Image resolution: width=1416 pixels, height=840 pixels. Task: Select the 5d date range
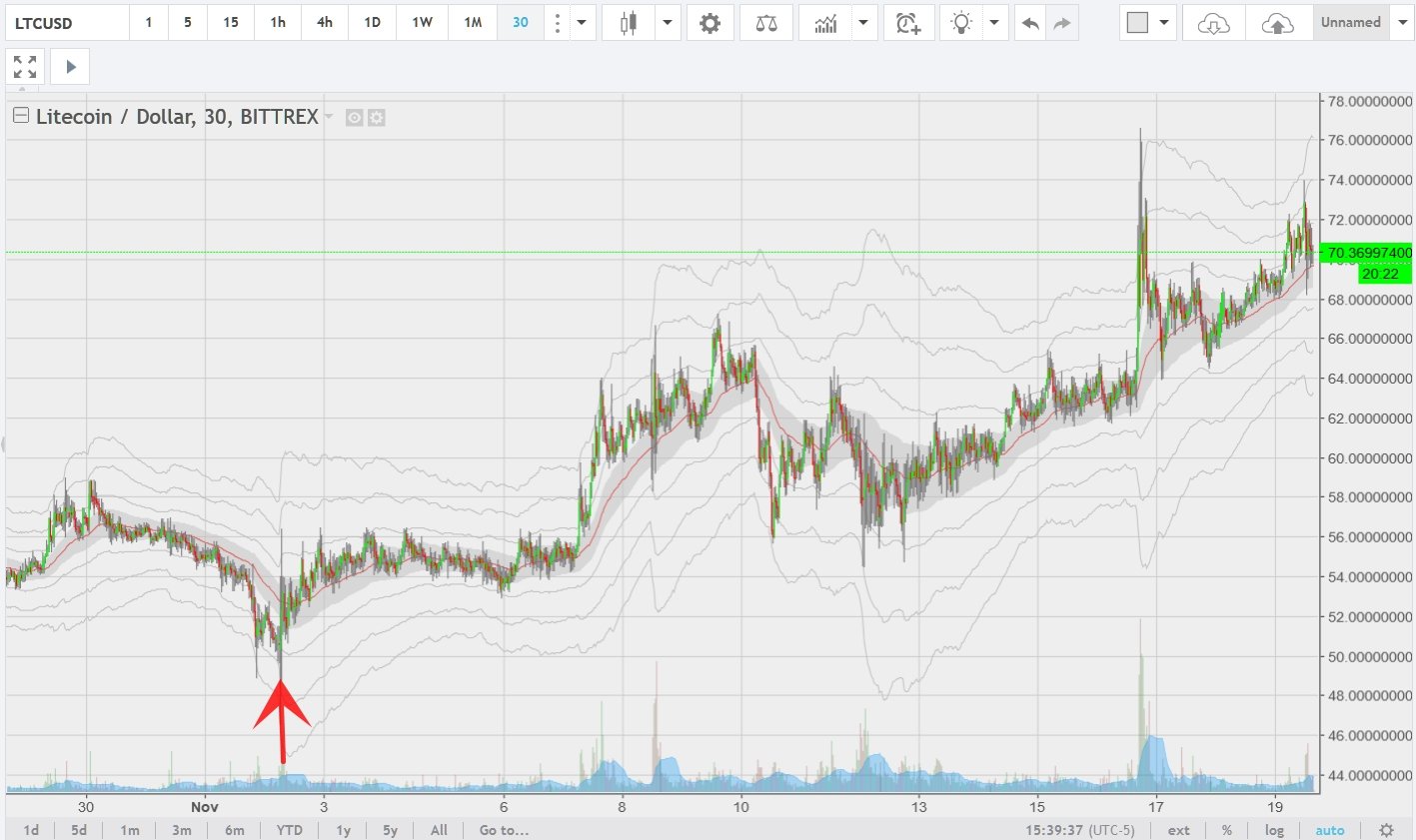[79, 830]
